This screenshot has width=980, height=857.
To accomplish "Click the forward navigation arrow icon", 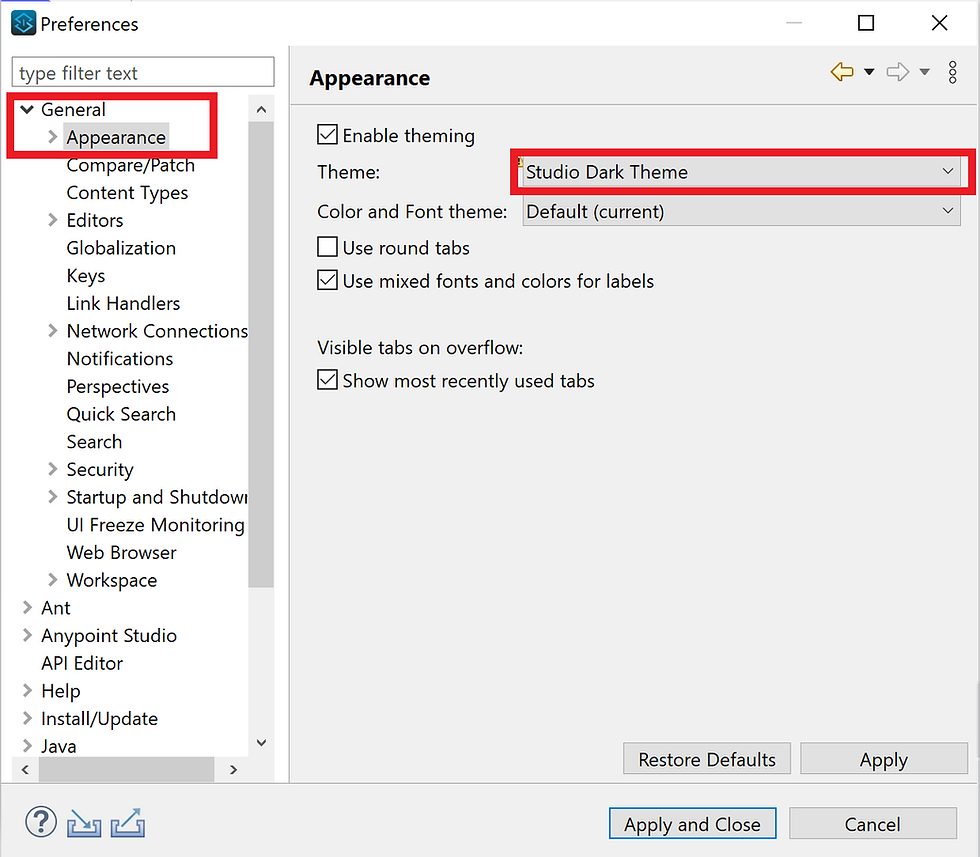I will pos(898,72).
